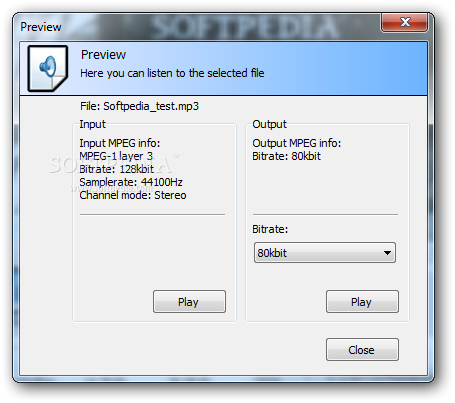The image size is (455, 403).
Task: Click the Bitrate: label above the dropdown
Action: click(x=270, y=229)
